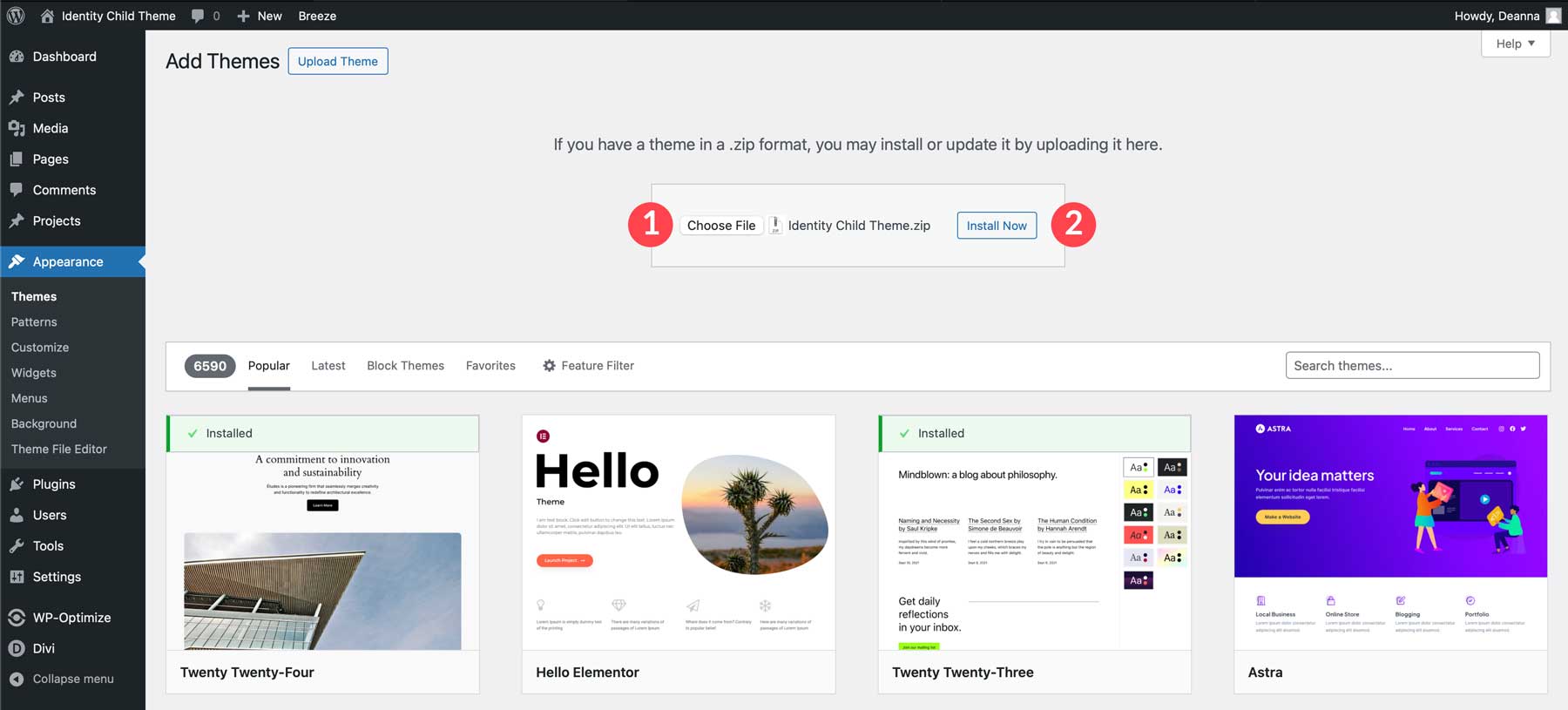Switch to the Block Themes tab
Viewport: 1568px width, 710px height.
coord(406,366)
